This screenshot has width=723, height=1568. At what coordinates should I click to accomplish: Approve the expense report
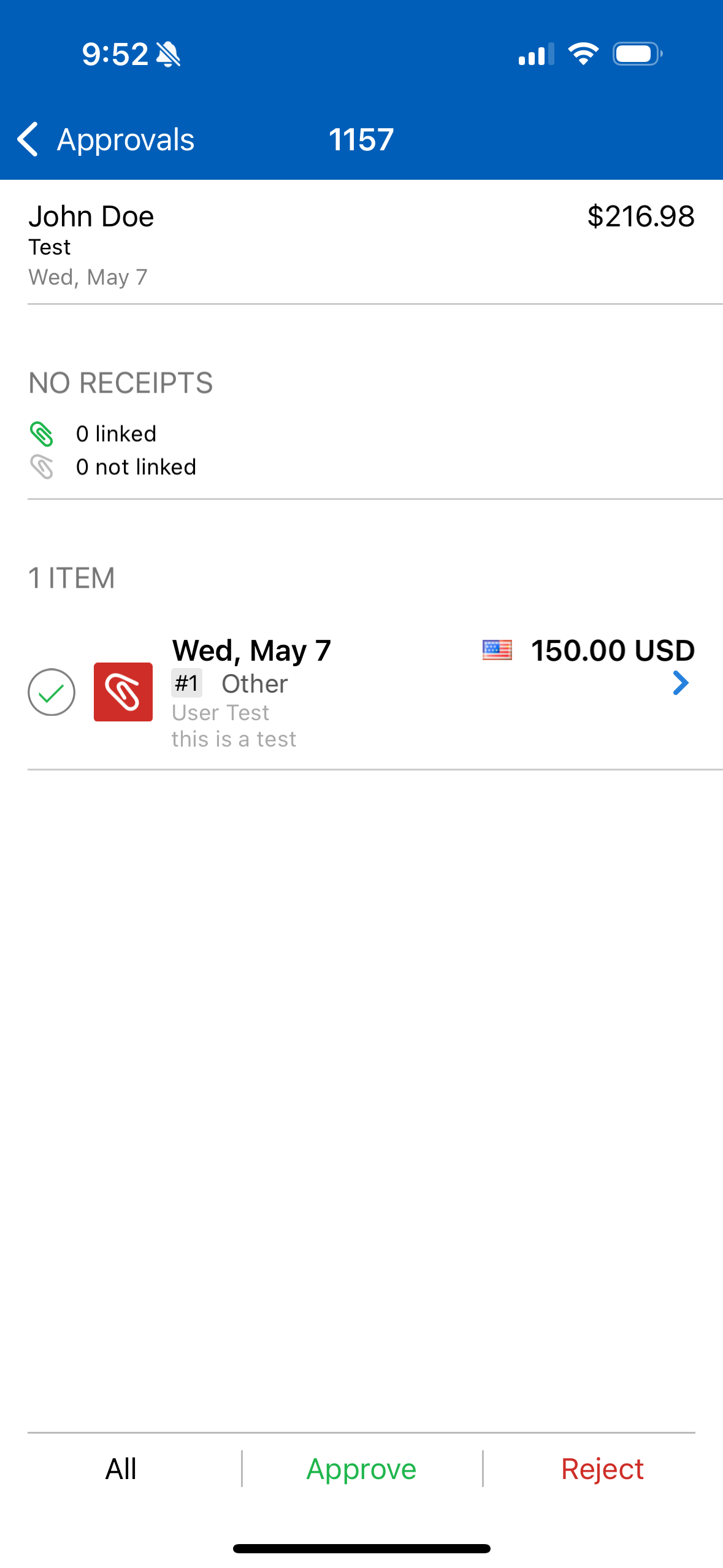click(x=361, y=1469)
